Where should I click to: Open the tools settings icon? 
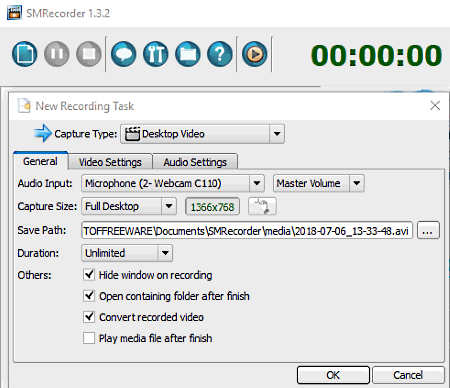click(x=156, y=54)
